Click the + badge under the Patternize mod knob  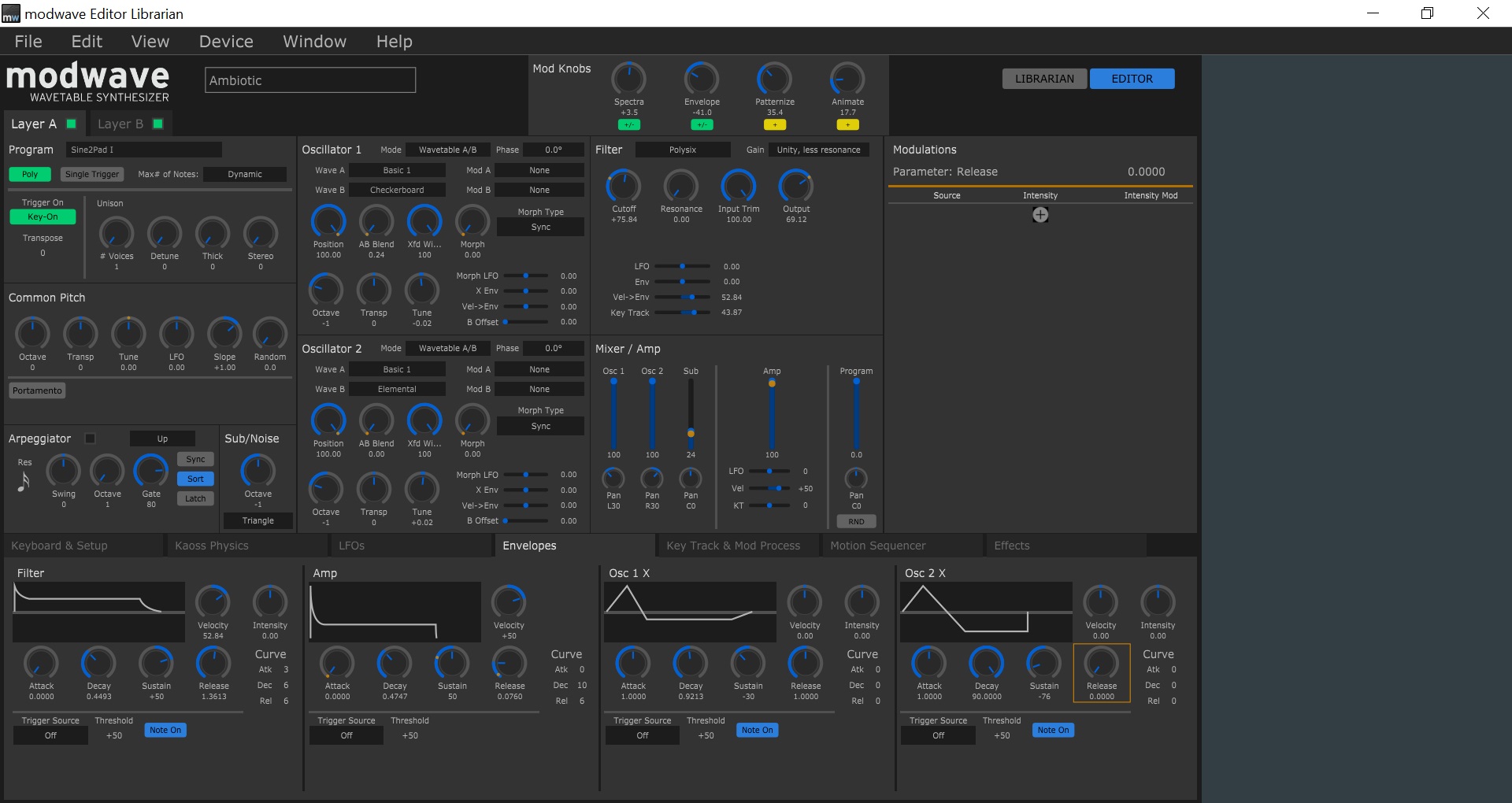(775, 124)
